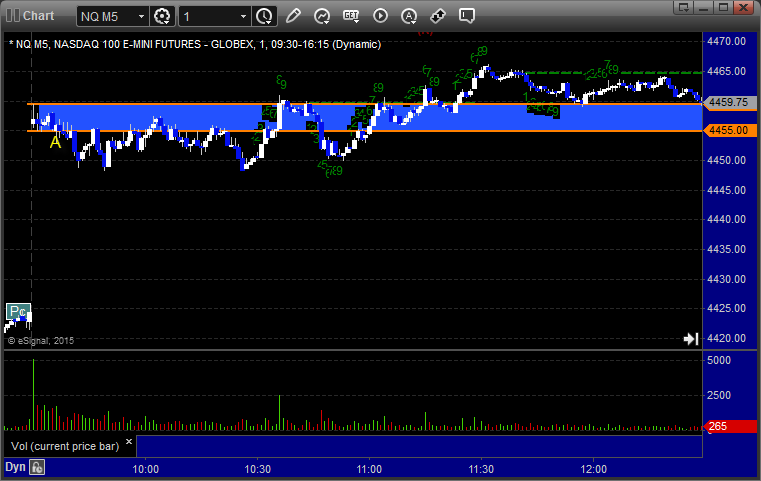Click the orange 4455.00 price tag
The width and height of the screenshot is (761, 481).
729,131
